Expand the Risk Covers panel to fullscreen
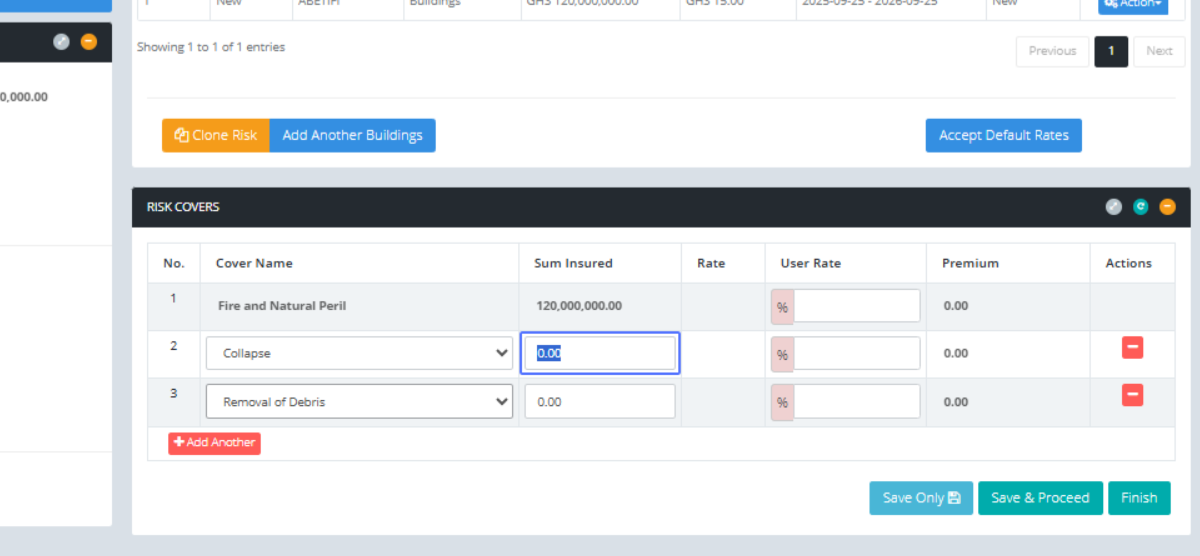Image resolution: width=1200 pixels, height=556 pixels. [x=1114, y=207]
